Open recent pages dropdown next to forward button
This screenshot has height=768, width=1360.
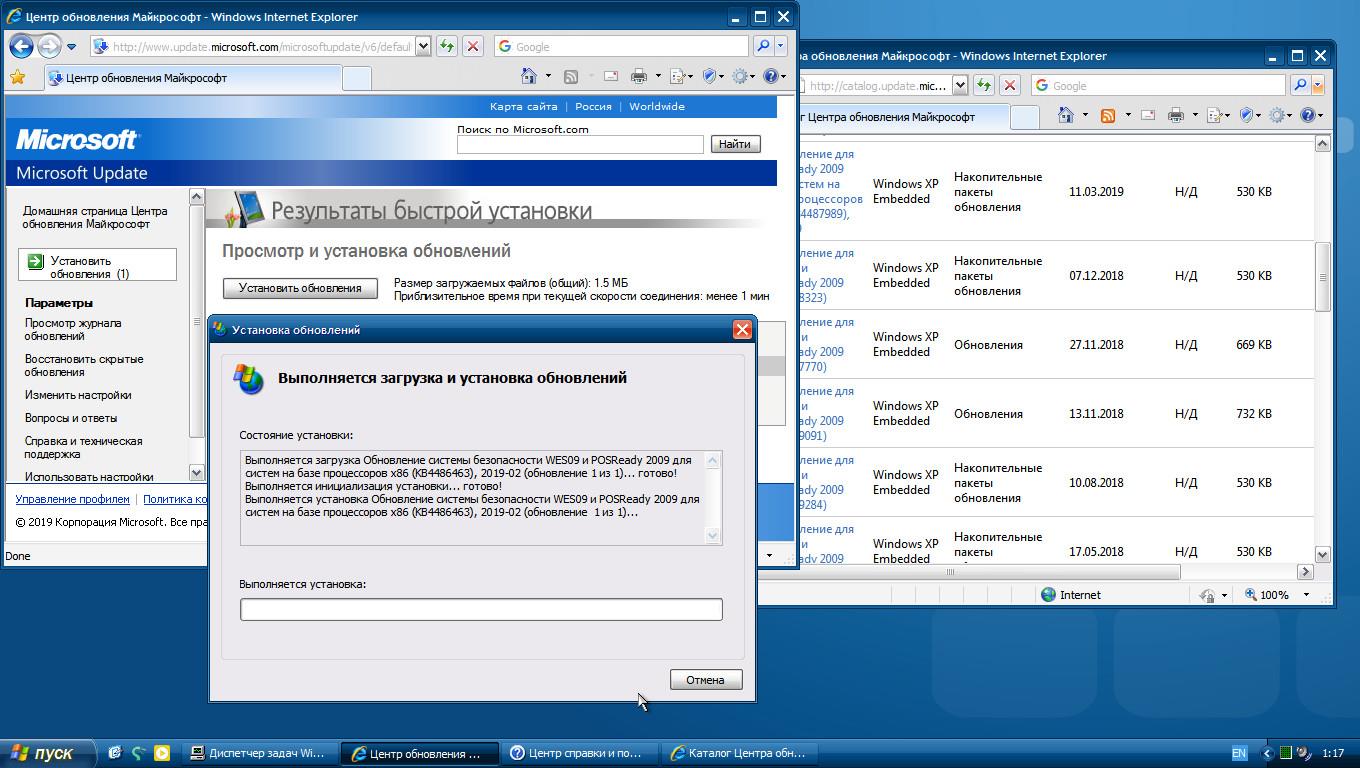(x=71, y=47)
